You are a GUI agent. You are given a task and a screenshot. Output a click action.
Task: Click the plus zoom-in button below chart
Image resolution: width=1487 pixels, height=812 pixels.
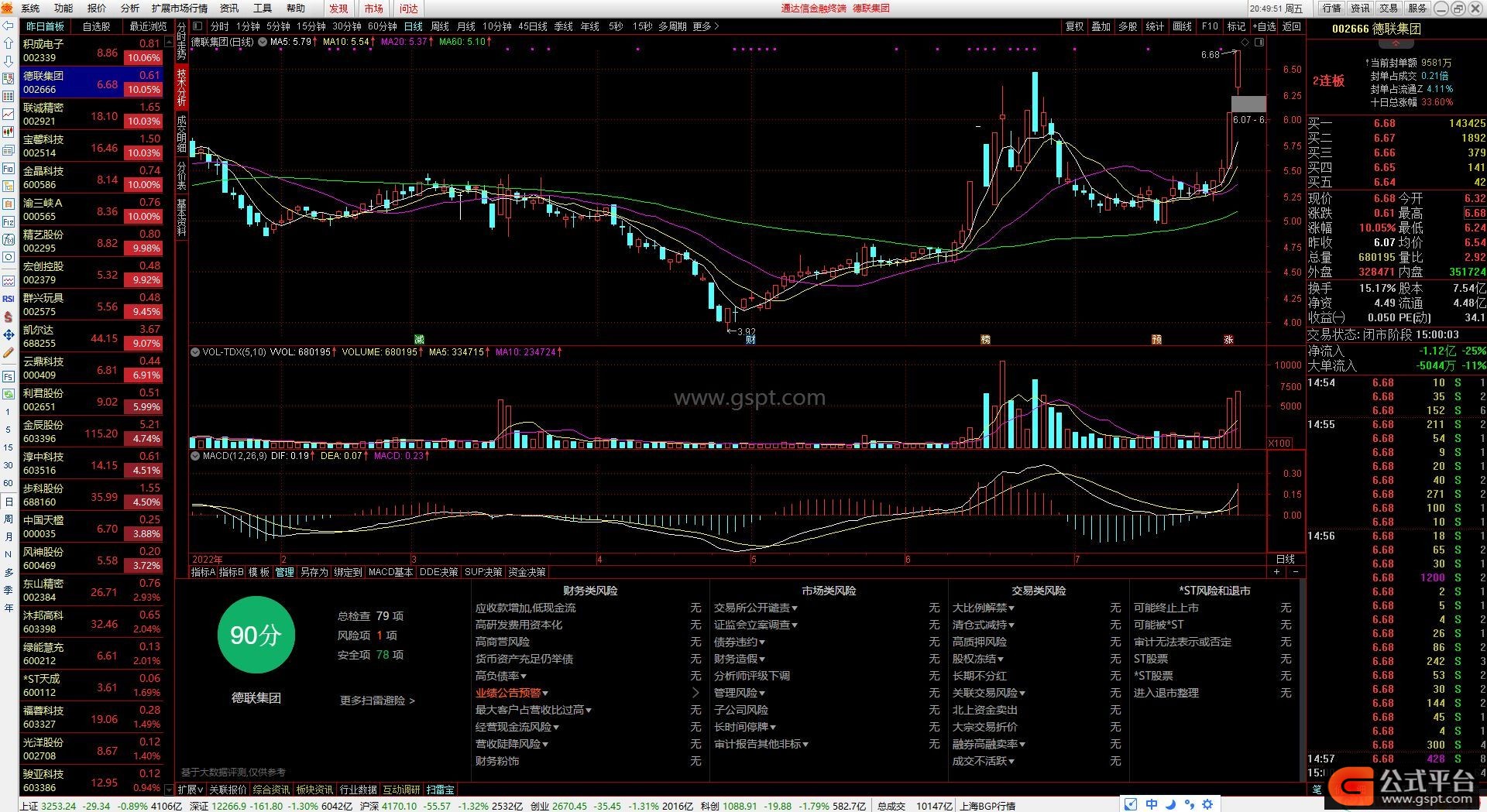tap(1276, 572)
